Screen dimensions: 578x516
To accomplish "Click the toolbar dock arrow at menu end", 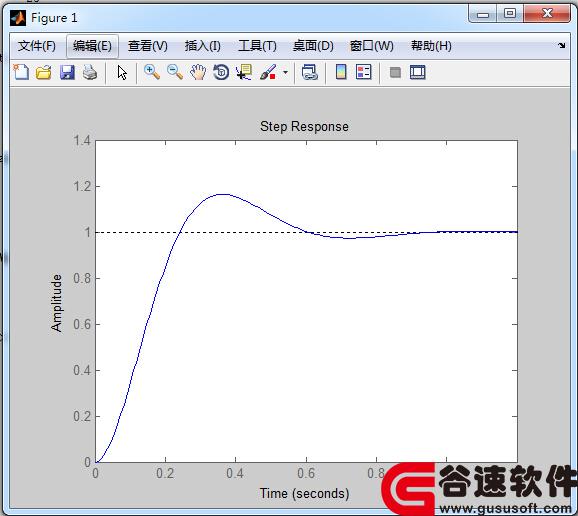I will [x=561, y=46].
